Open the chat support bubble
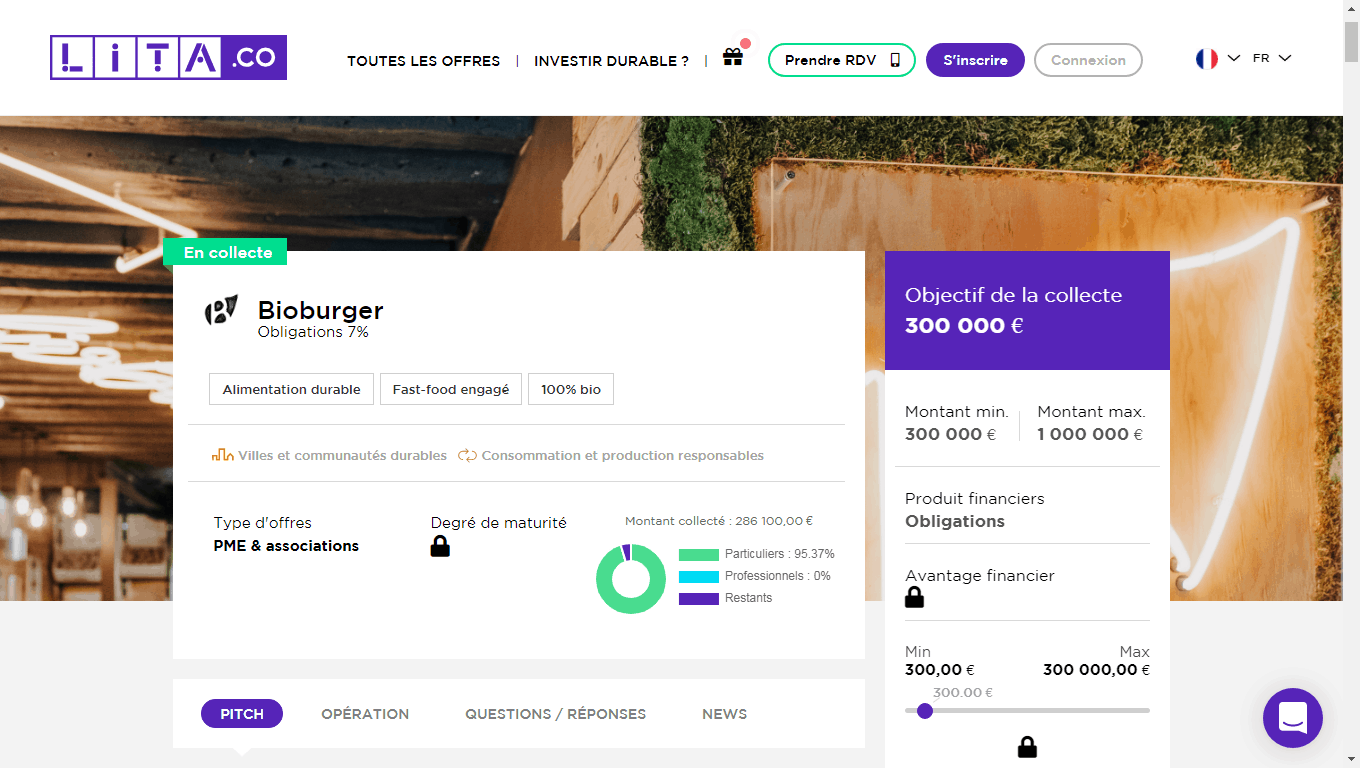The height and width of the screenshot is (768, 1360). [1293, 718]
